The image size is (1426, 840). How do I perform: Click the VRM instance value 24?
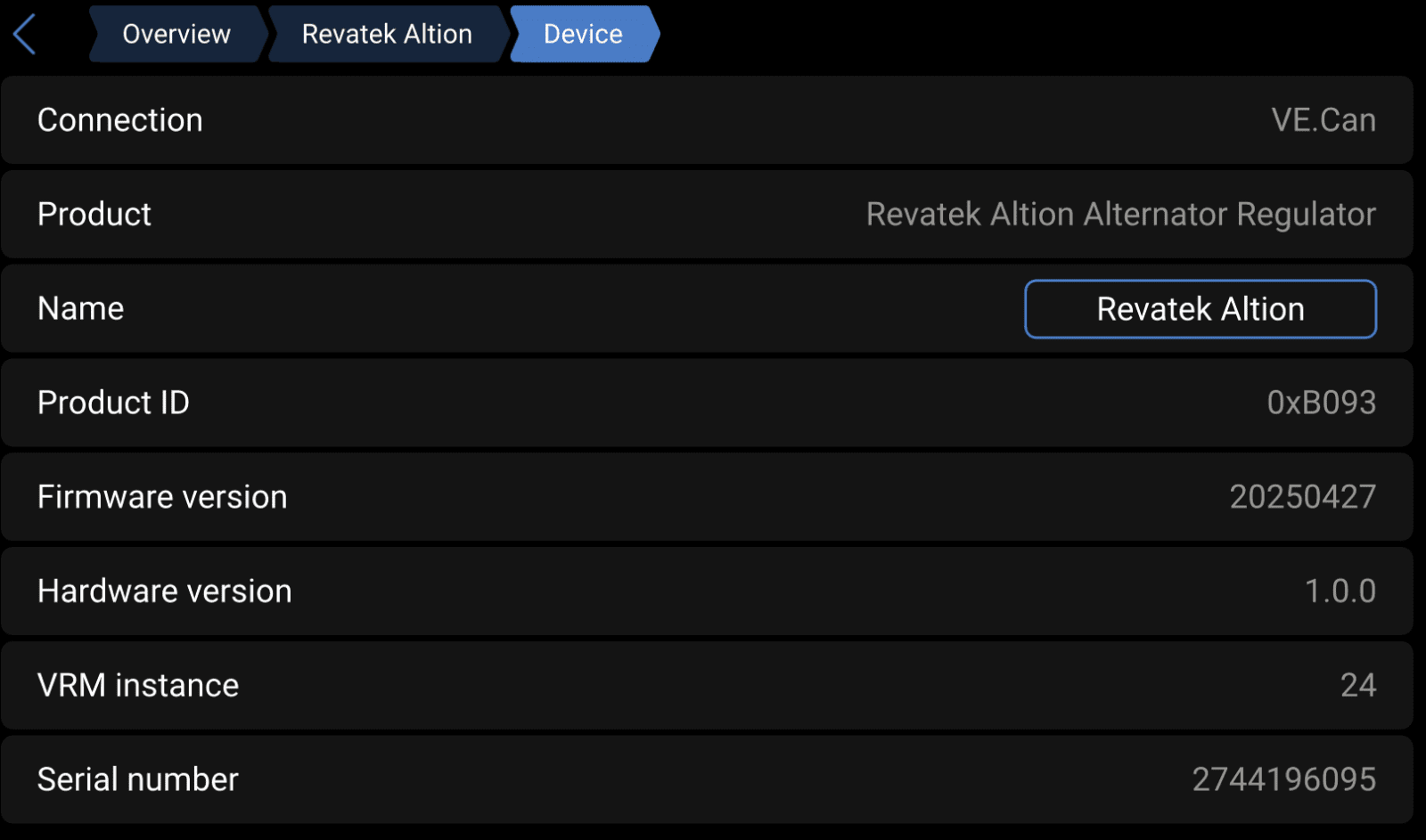1358,686
